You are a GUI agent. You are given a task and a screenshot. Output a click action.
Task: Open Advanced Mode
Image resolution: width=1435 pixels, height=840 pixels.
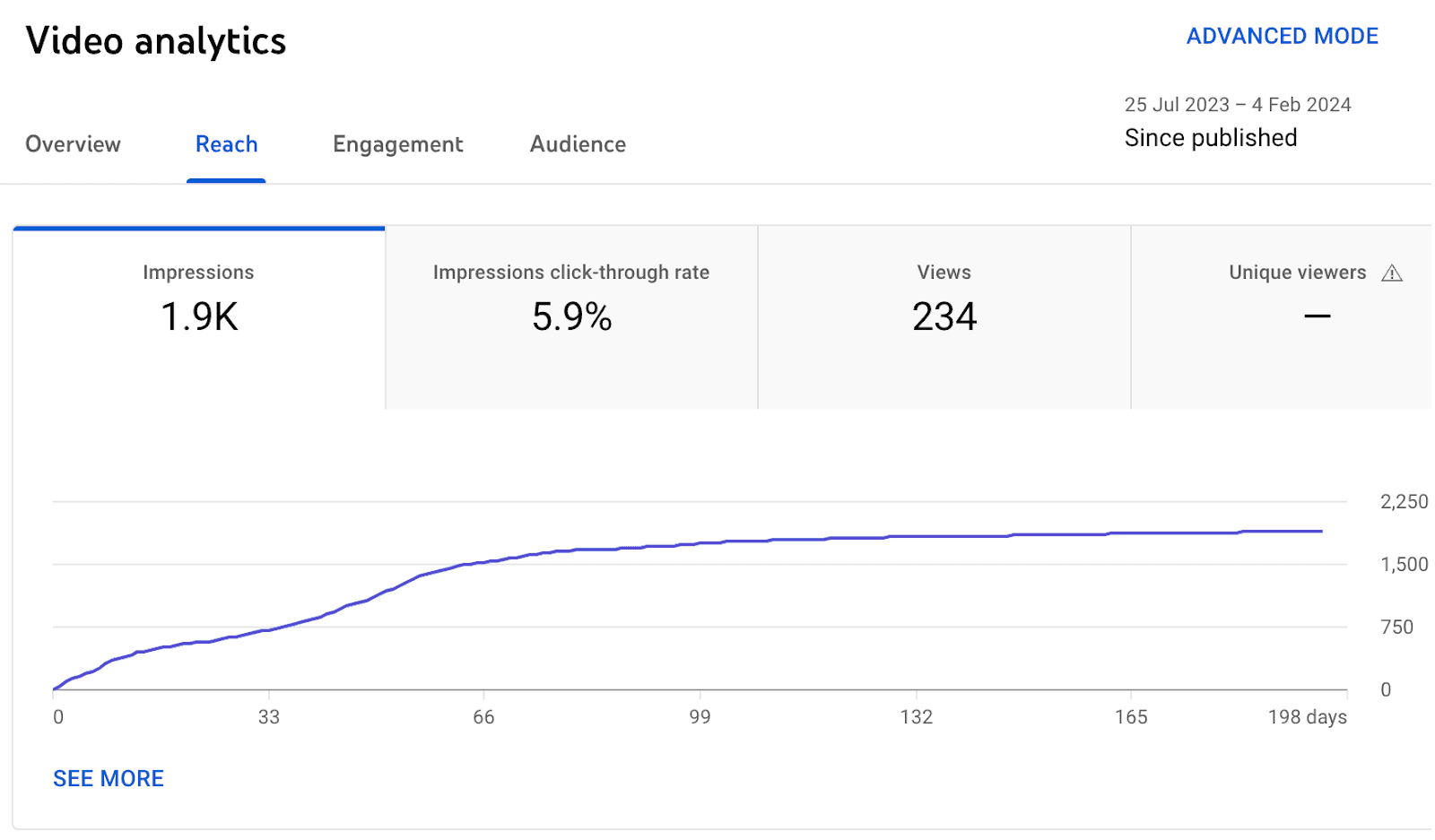(x=1282, y=36)
